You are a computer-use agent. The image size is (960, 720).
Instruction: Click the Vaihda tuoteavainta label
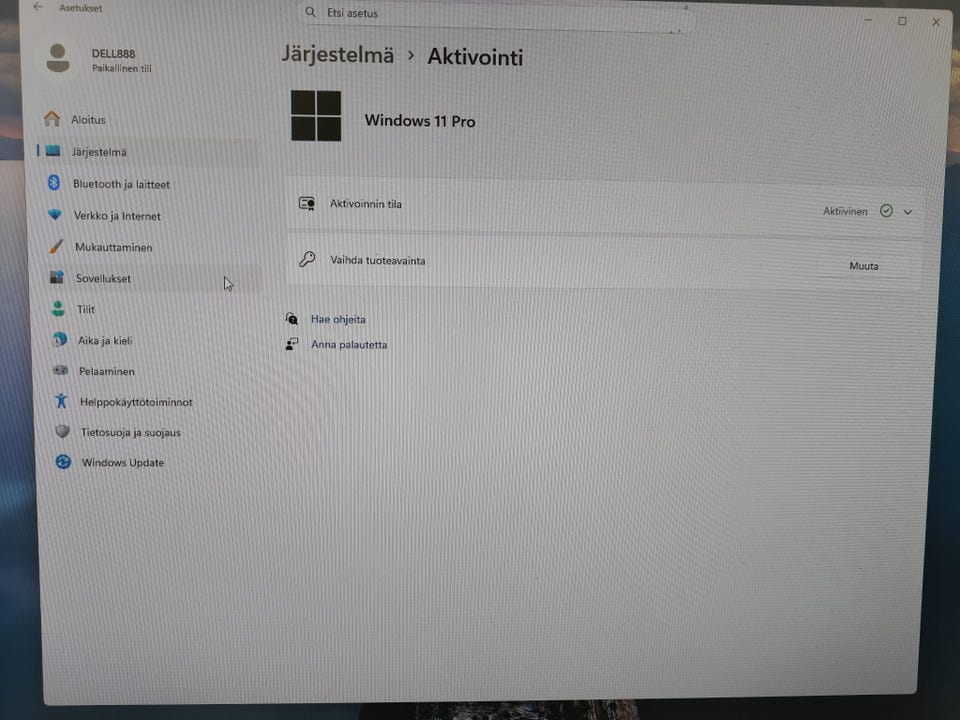pyautogui.click(x=377, y=260)
